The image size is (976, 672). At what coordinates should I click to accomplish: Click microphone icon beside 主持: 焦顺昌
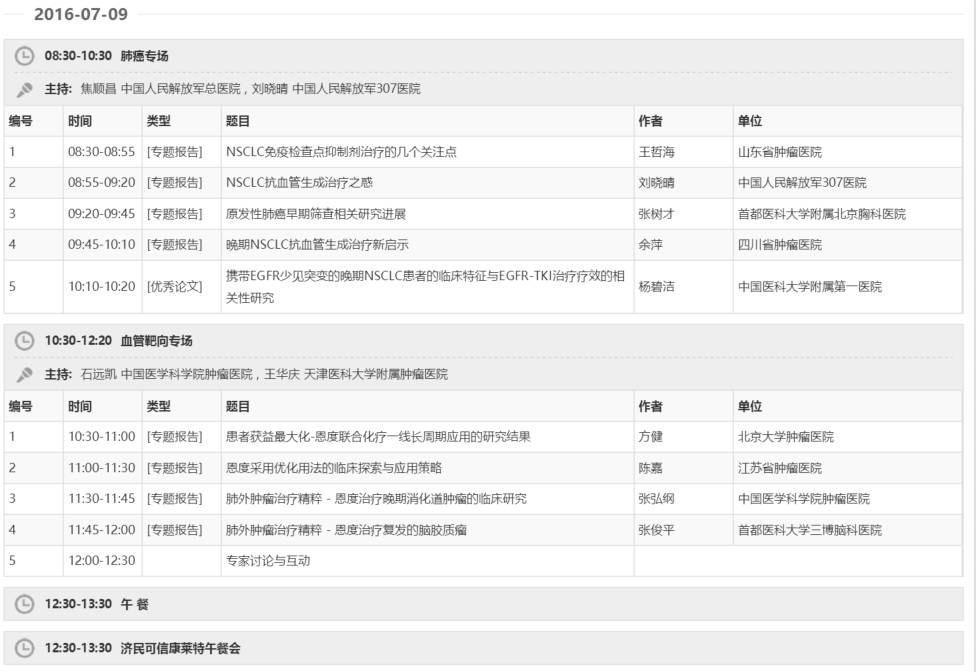click(24, 90)
